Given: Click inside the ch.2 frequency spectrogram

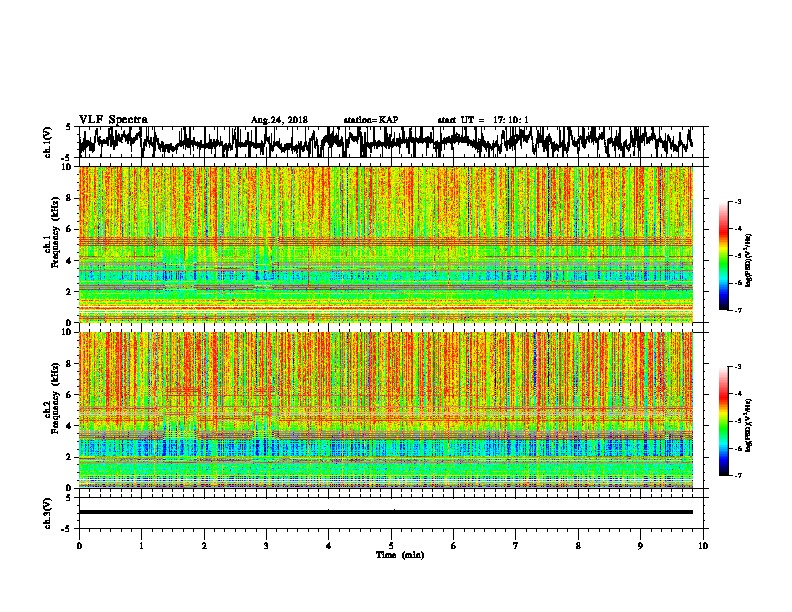Looking at the screenshot, I should tap(386, 410).
